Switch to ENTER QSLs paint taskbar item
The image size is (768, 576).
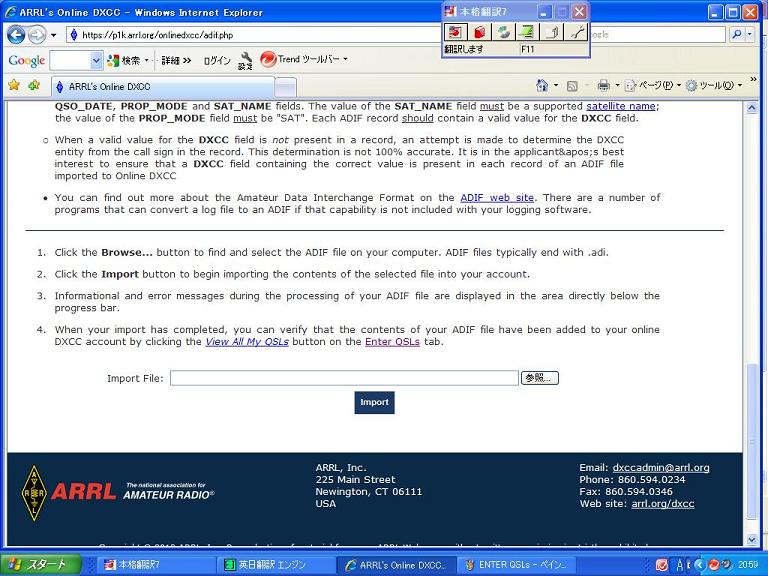click(x=516, y=565)
